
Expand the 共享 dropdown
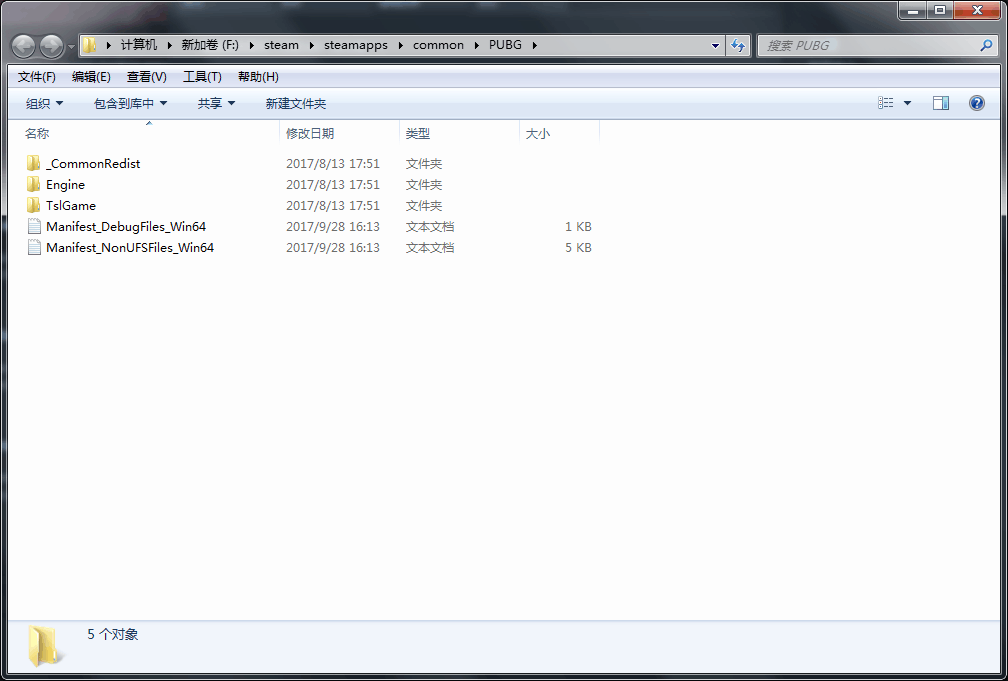click(216, 104)
